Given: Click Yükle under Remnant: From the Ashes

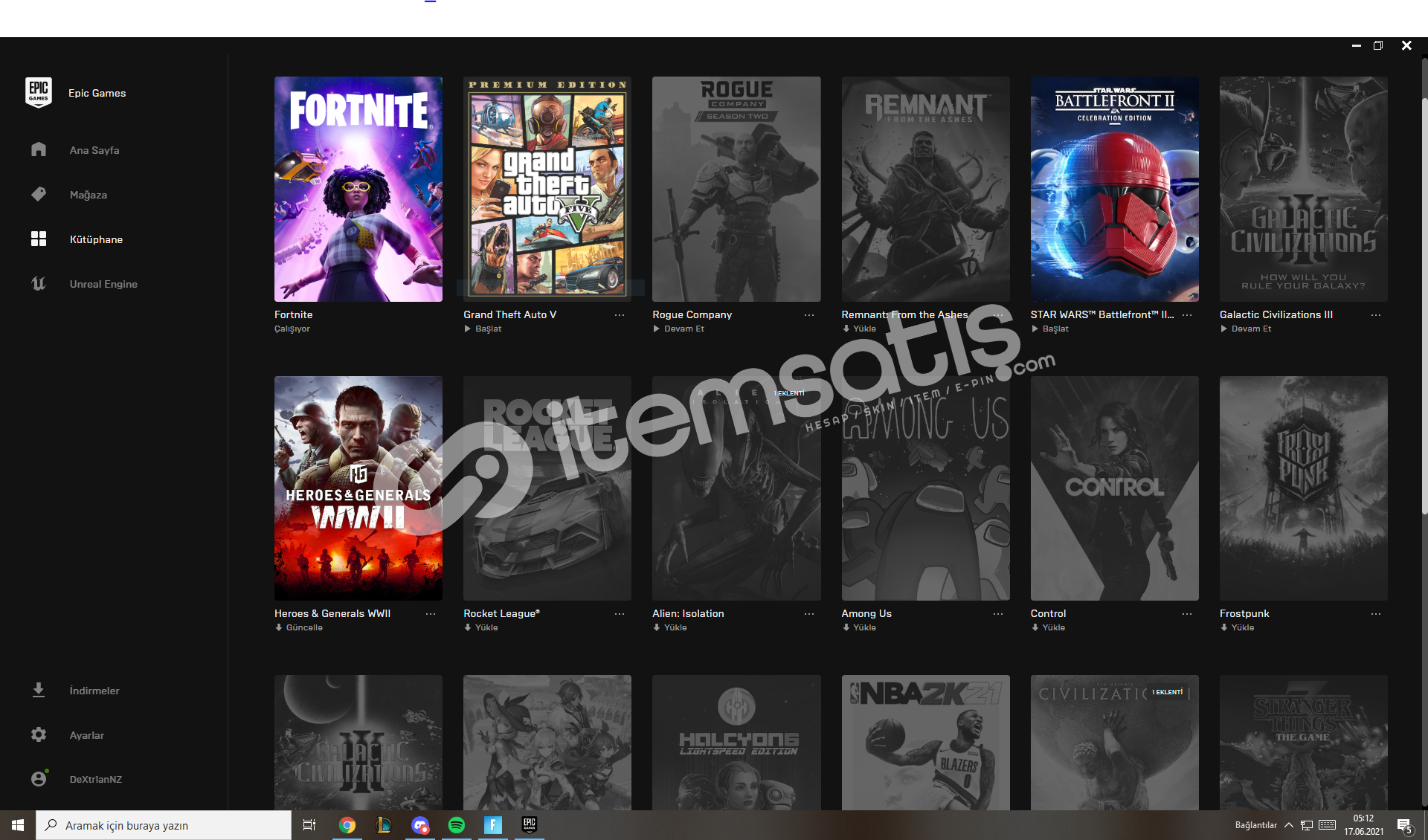Looking at the screenshot, I should [x=859, y=329].
